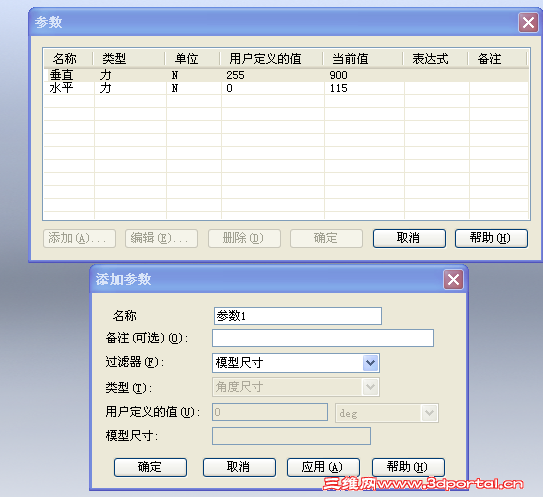Click the 备注 column header
The image size is (543, 497).
tap(497, 59)
